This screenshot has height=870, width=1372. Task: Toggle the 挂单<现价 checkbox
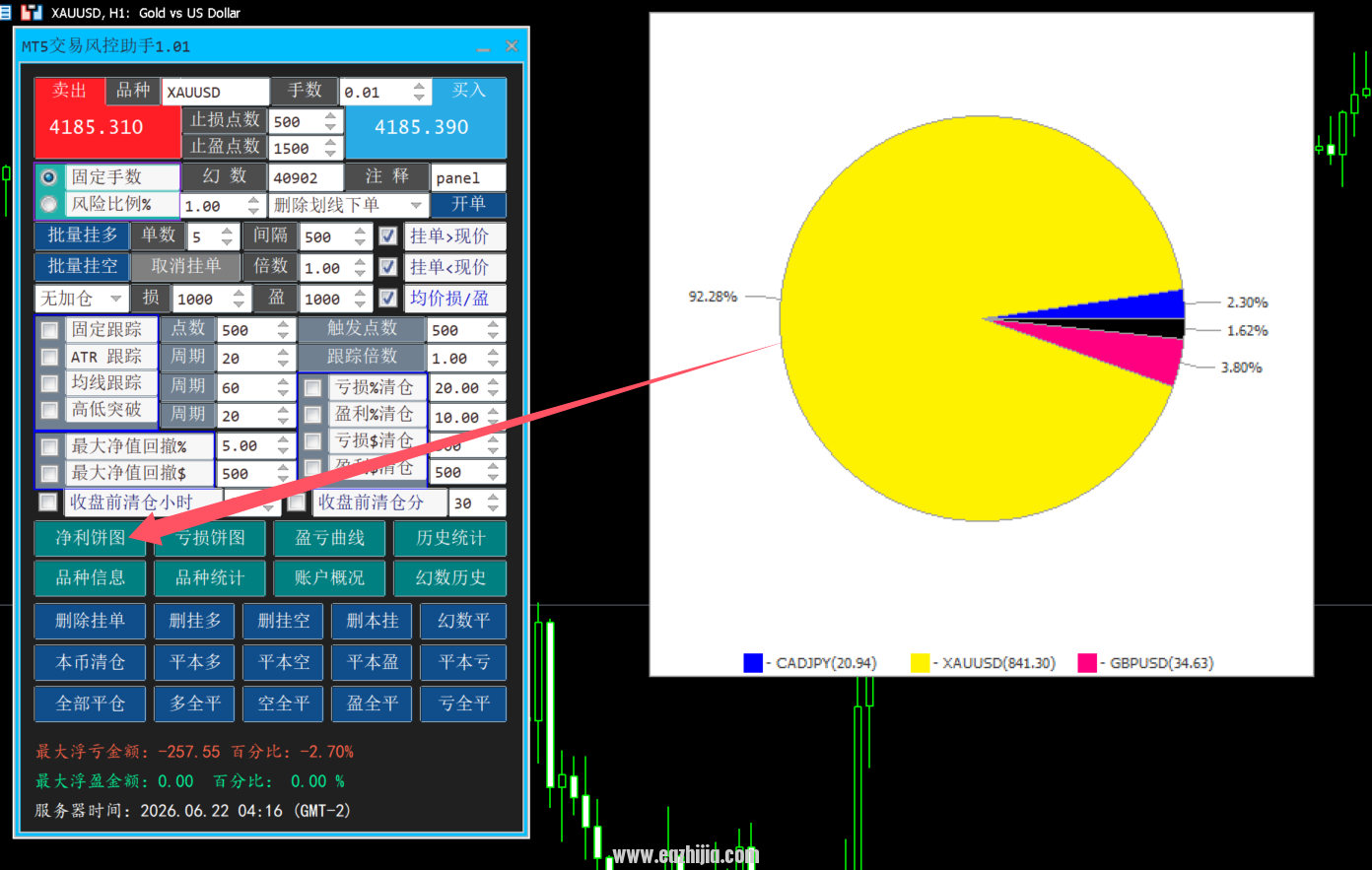coord(388,267)
